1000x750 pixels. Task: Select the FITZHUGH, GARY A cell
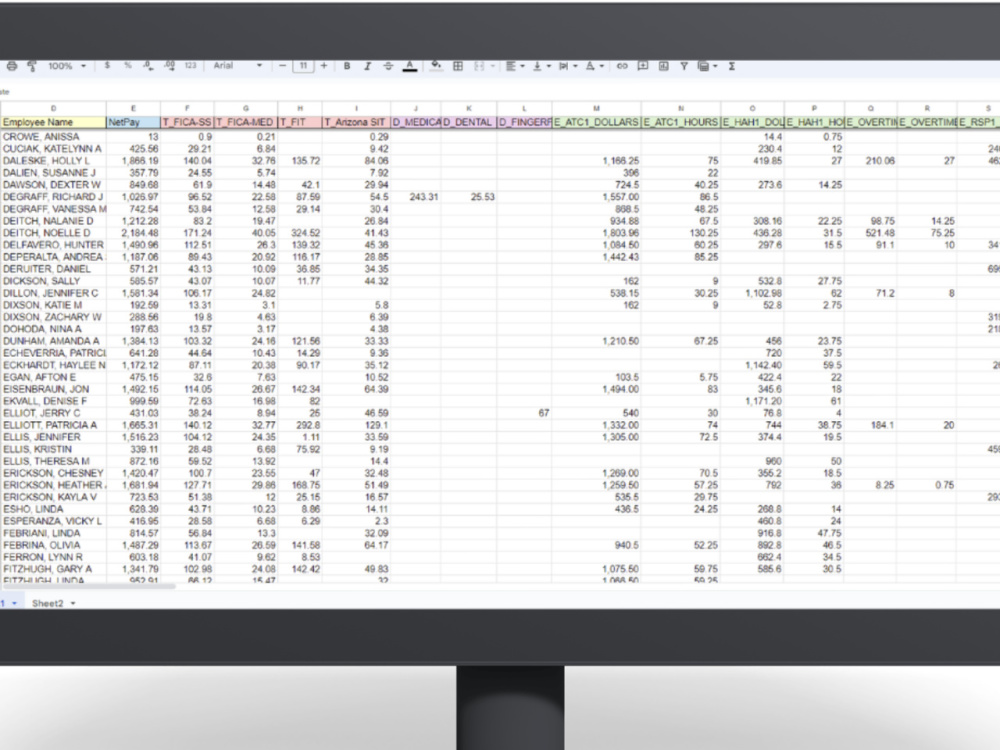(53, 569)
